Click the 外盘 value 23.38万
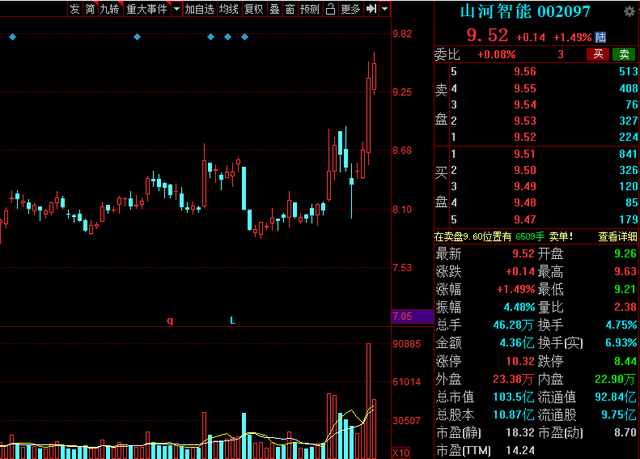 pos(513,379)
